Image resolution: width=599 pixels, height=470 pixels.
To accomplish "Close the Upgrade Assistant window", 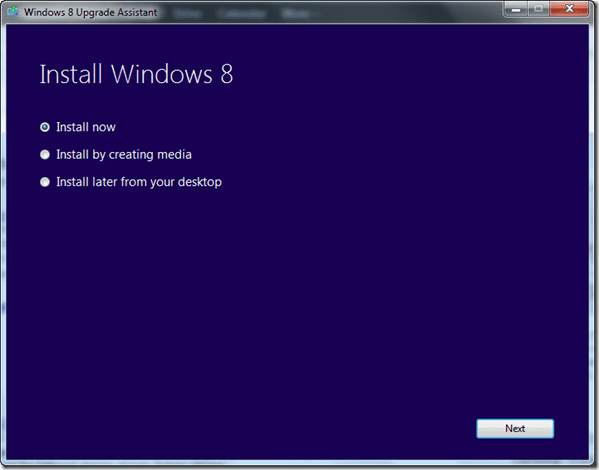I will 569,9.
